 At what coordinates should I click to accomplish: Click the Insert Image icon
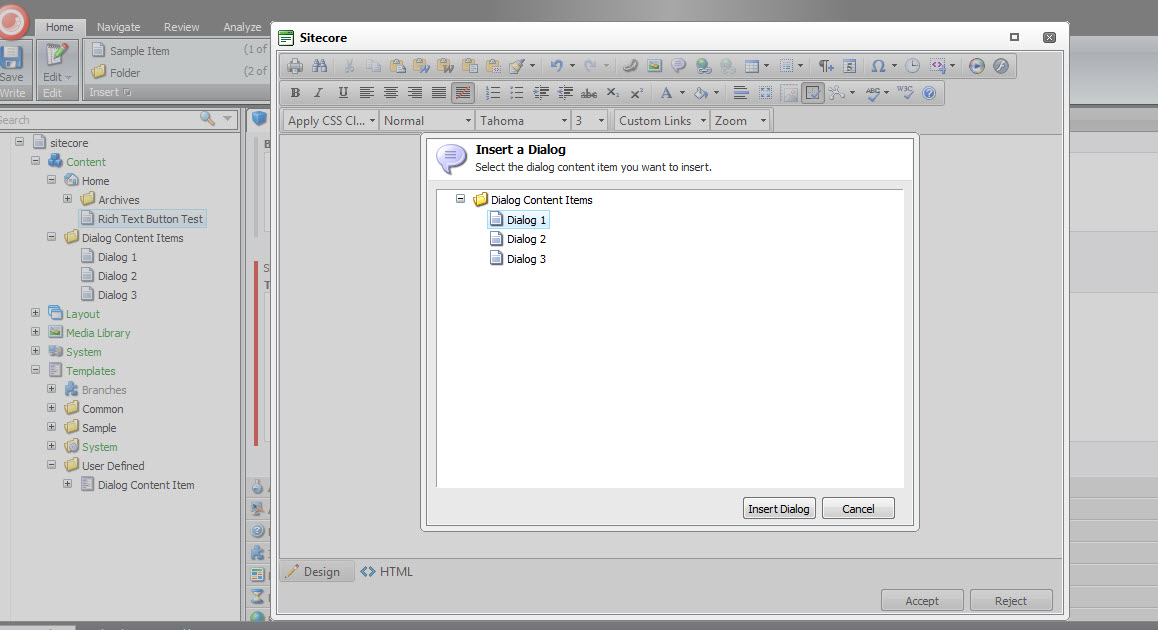point(655,66)
